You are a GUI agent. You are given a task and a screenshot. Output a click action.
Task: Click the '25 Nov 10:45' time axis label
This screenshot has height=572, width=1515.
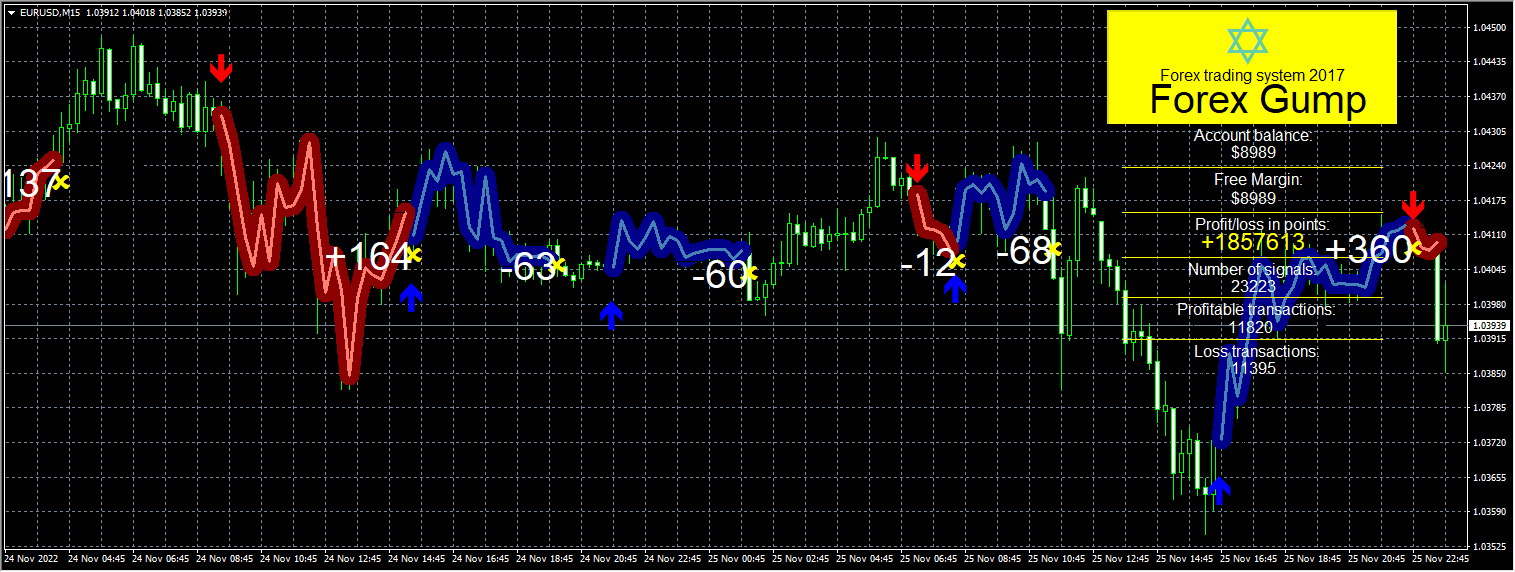coord(1059,558)
